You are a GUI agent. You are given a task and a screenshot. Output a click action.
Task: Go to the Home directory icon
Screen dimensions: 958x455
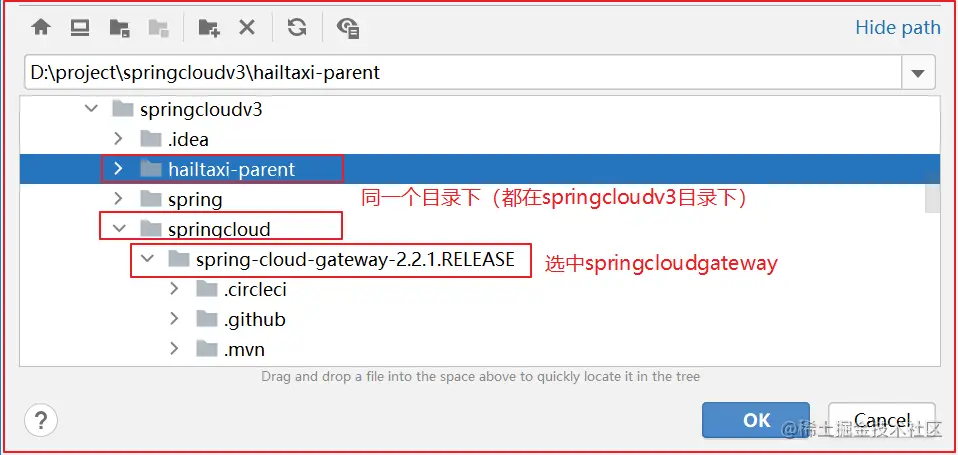(41, 27)
